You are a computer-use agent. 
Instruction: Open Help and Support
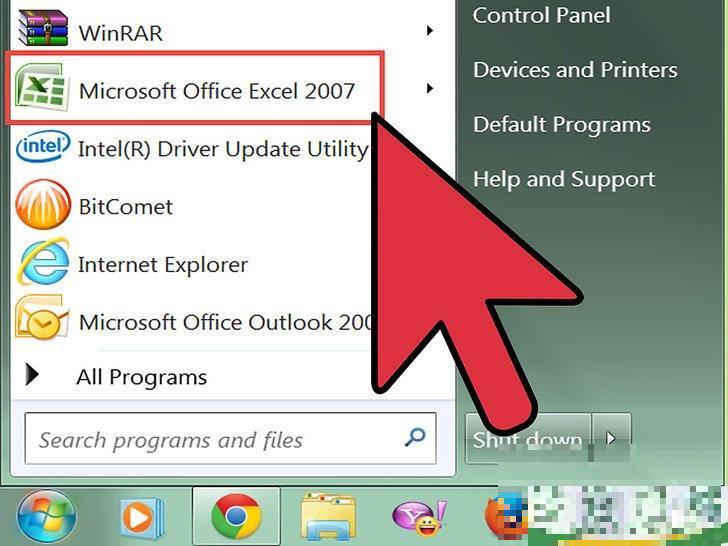(564, 180)
